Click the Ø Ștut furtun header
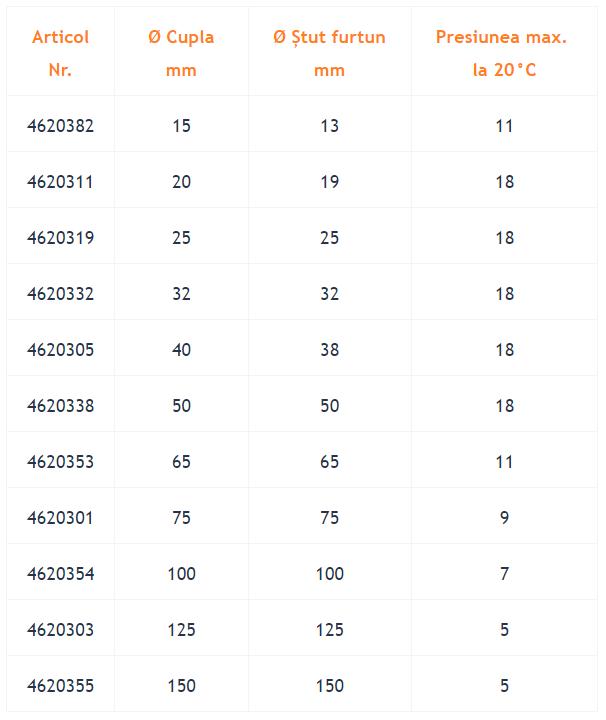Screen dimensions: 606x720 [330, 53]
